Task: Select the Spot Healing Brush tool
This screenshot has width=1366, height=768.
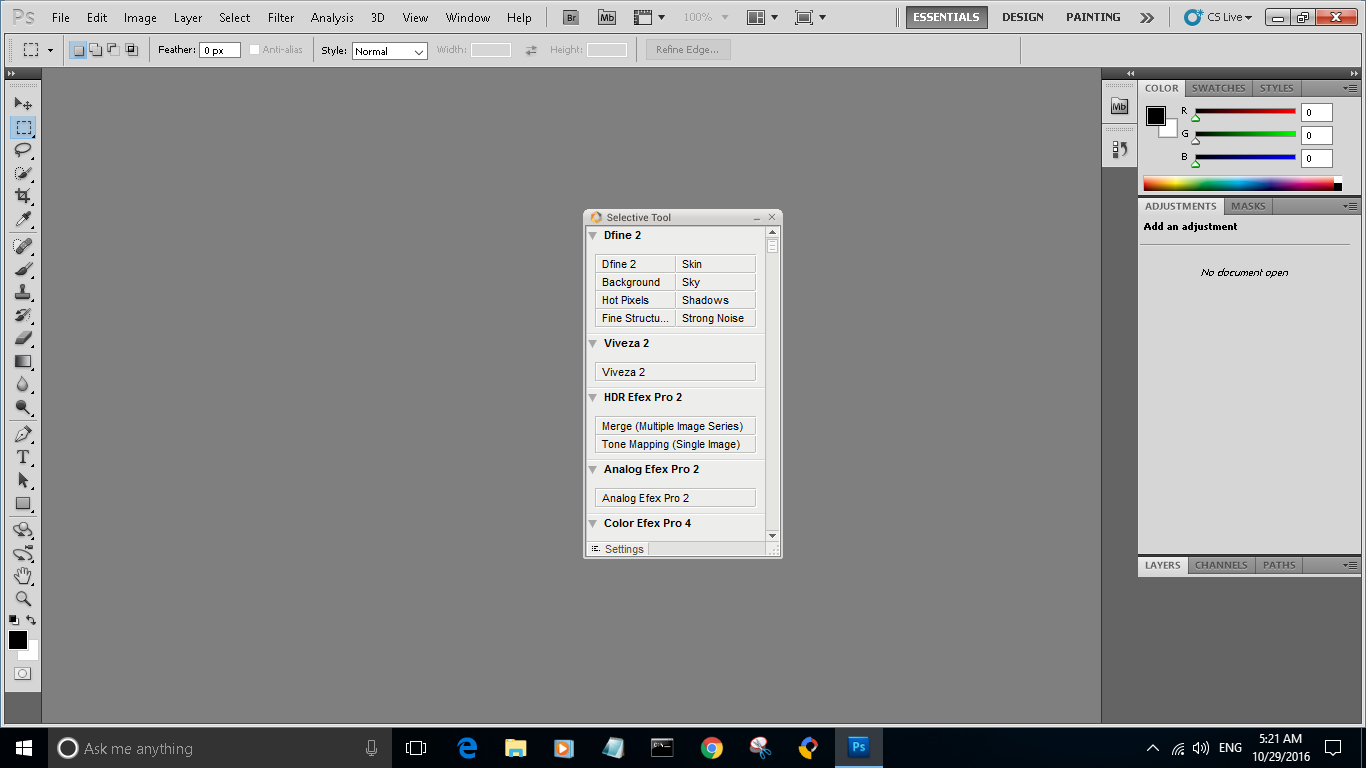Action: pos(23,246)
